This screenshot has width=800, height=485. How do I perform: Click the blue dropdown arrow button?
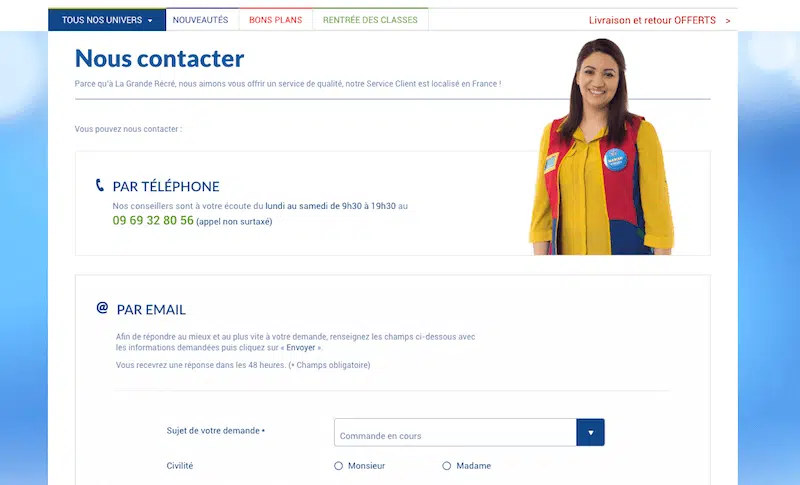(x=590, y=432)
